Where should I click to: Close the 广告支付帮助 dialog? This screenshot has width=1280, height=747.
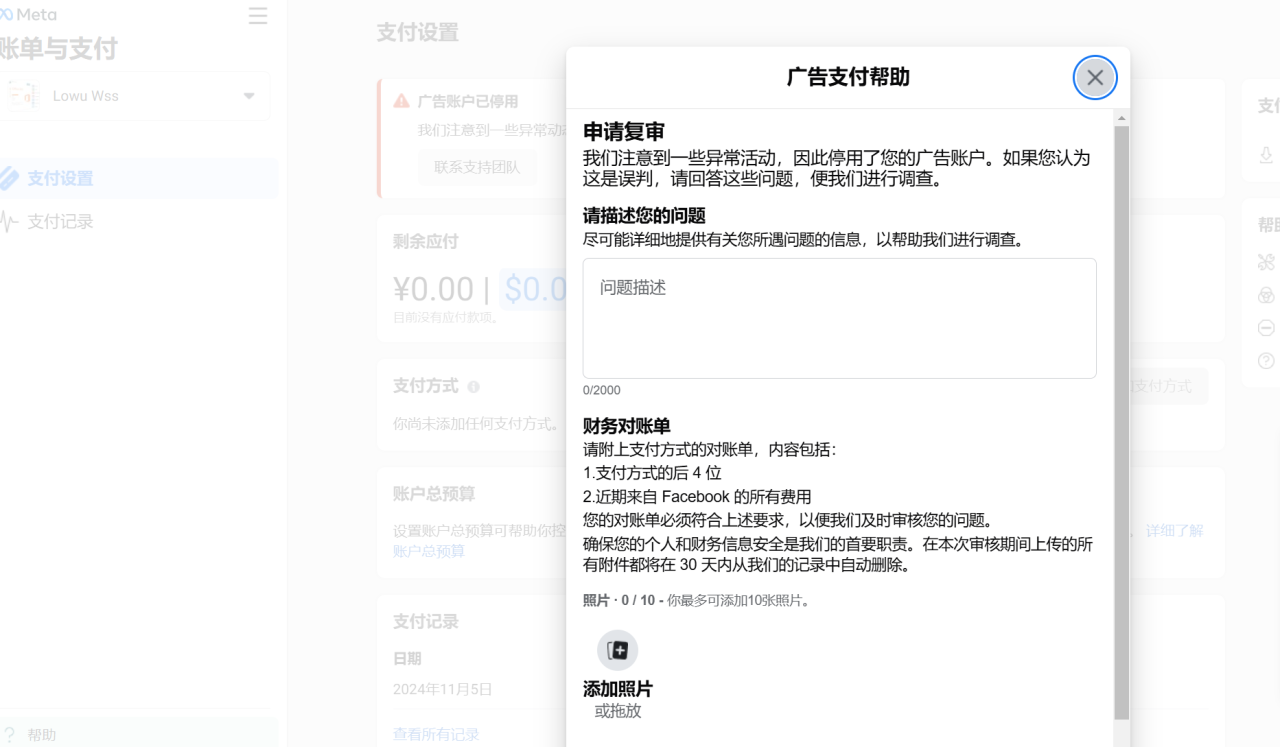click(1095, 78)
